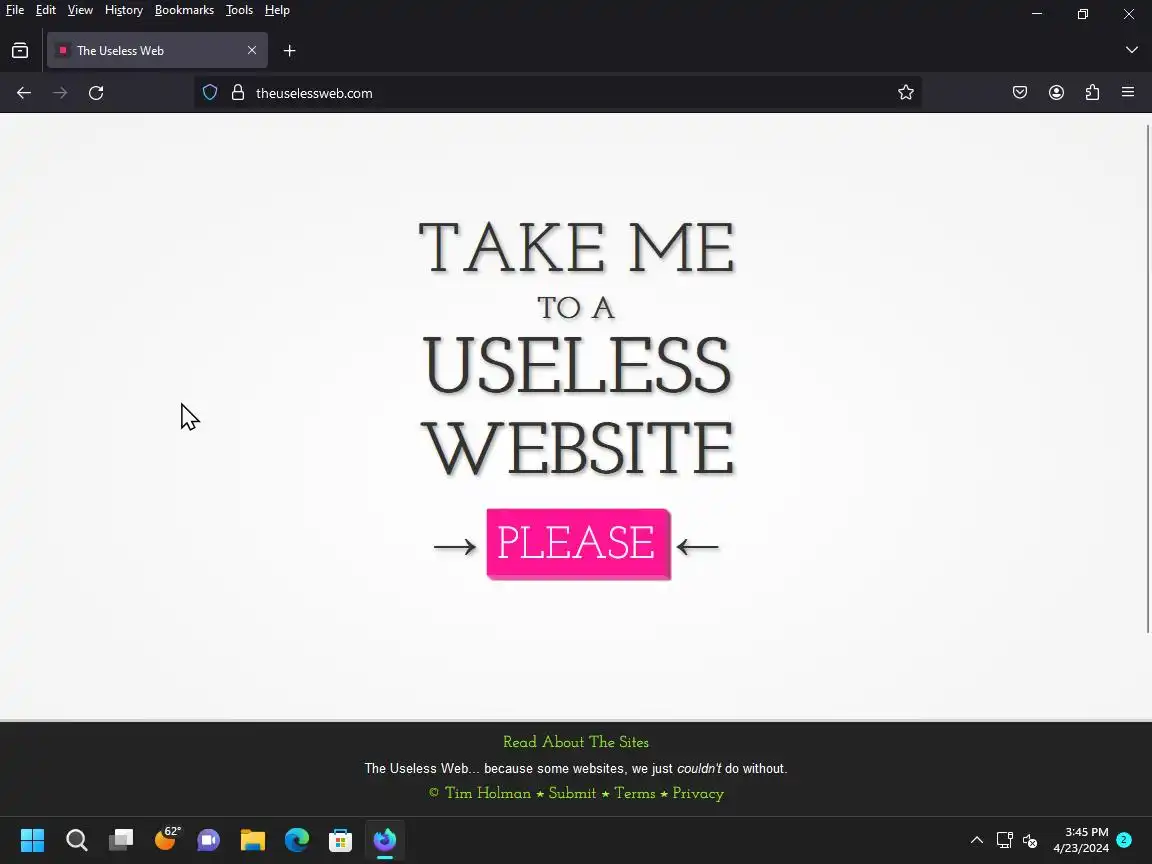The height and width of the screenshot is (864, 1152).
Task: Open the Privacy footer link
Action: 698,793
